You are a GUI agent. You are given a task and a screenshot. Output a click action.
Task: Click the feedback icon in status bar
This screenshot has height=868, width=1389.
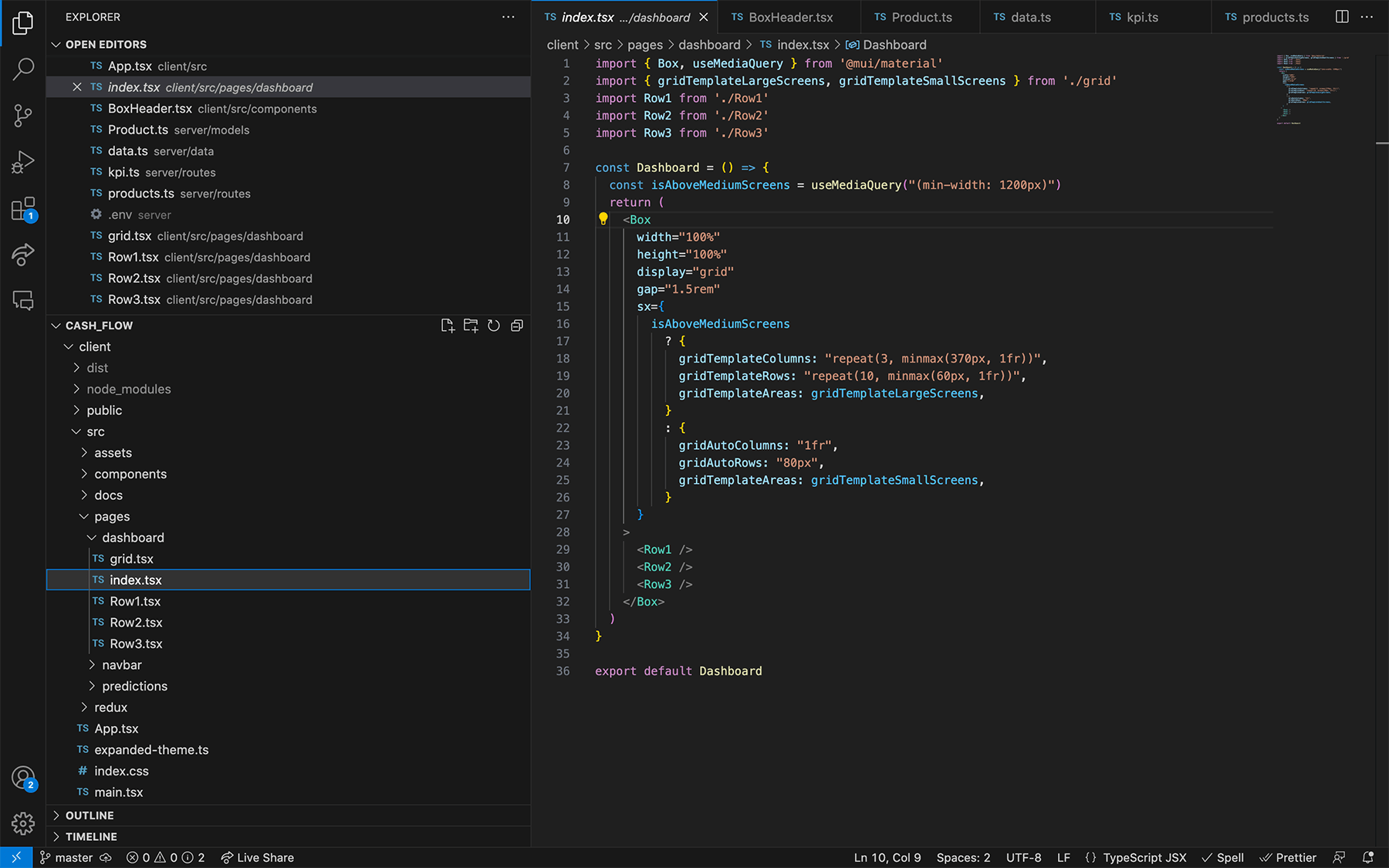[x=1340, y=857]
